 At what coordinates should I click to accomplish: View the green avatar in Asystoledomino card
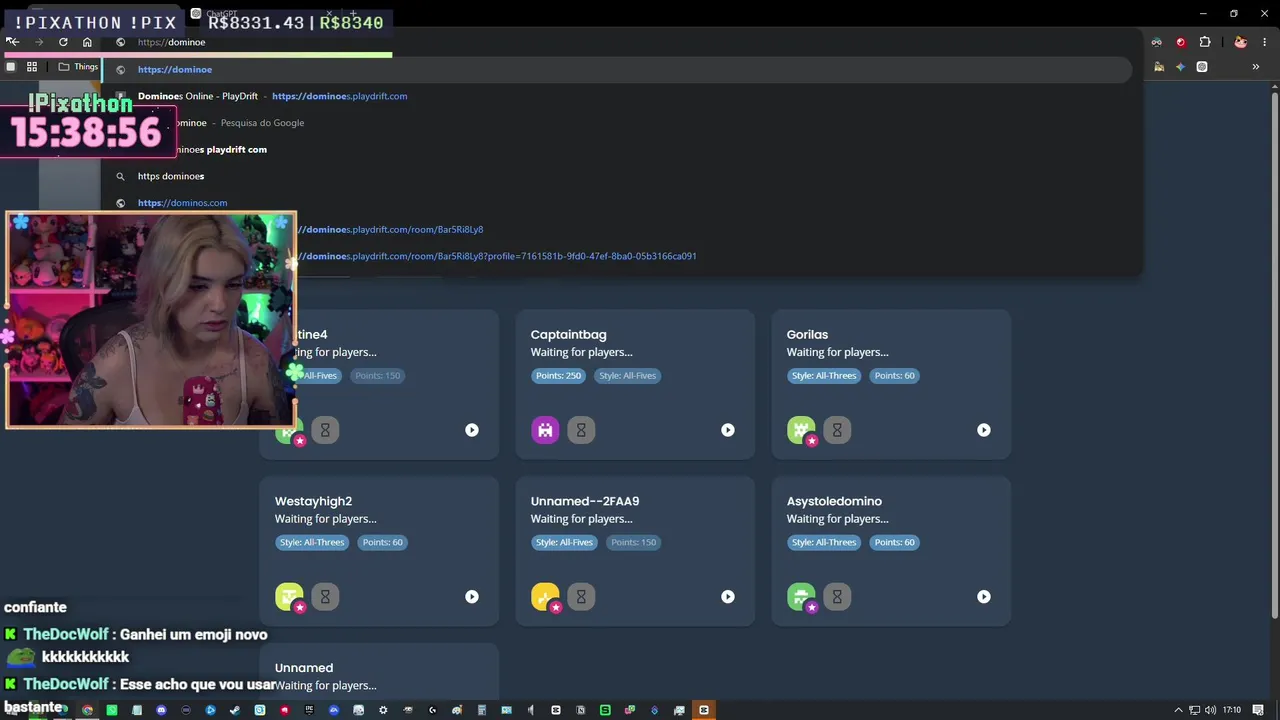coord(801,597)
